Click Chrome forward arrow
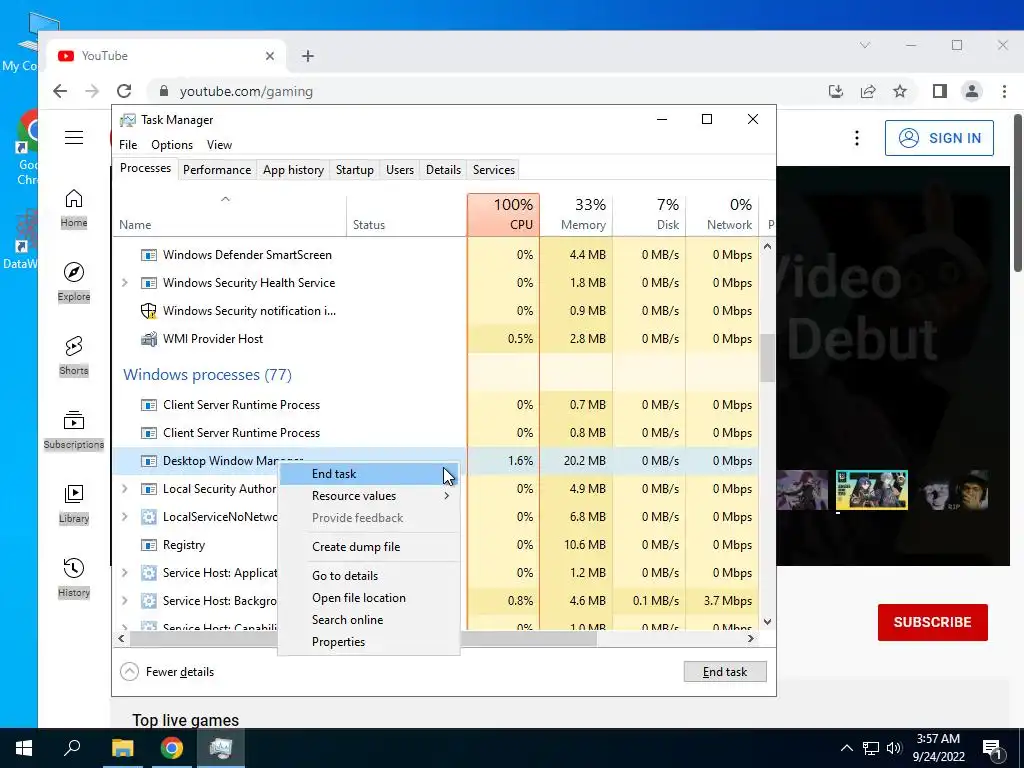The image size is (1024, 768). click(x=92, y=91)
